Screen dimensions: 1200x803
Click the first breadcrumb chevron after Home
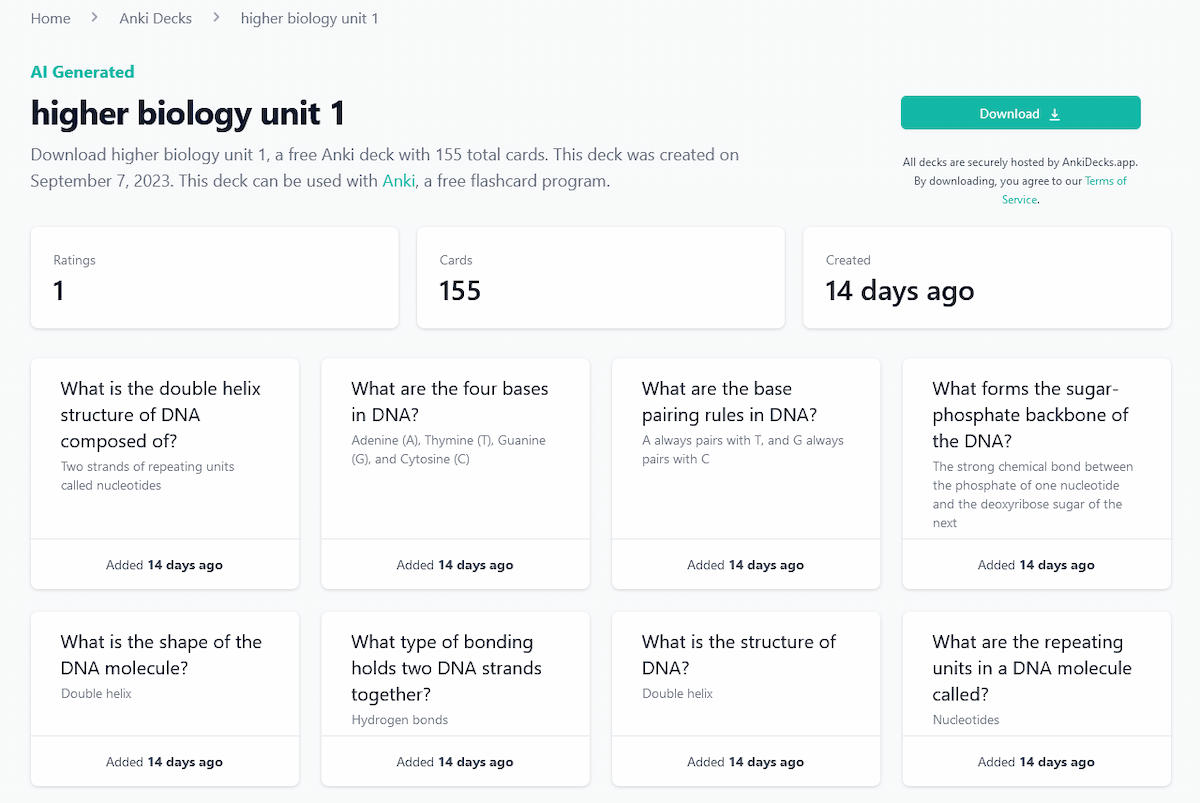[95, 18]
